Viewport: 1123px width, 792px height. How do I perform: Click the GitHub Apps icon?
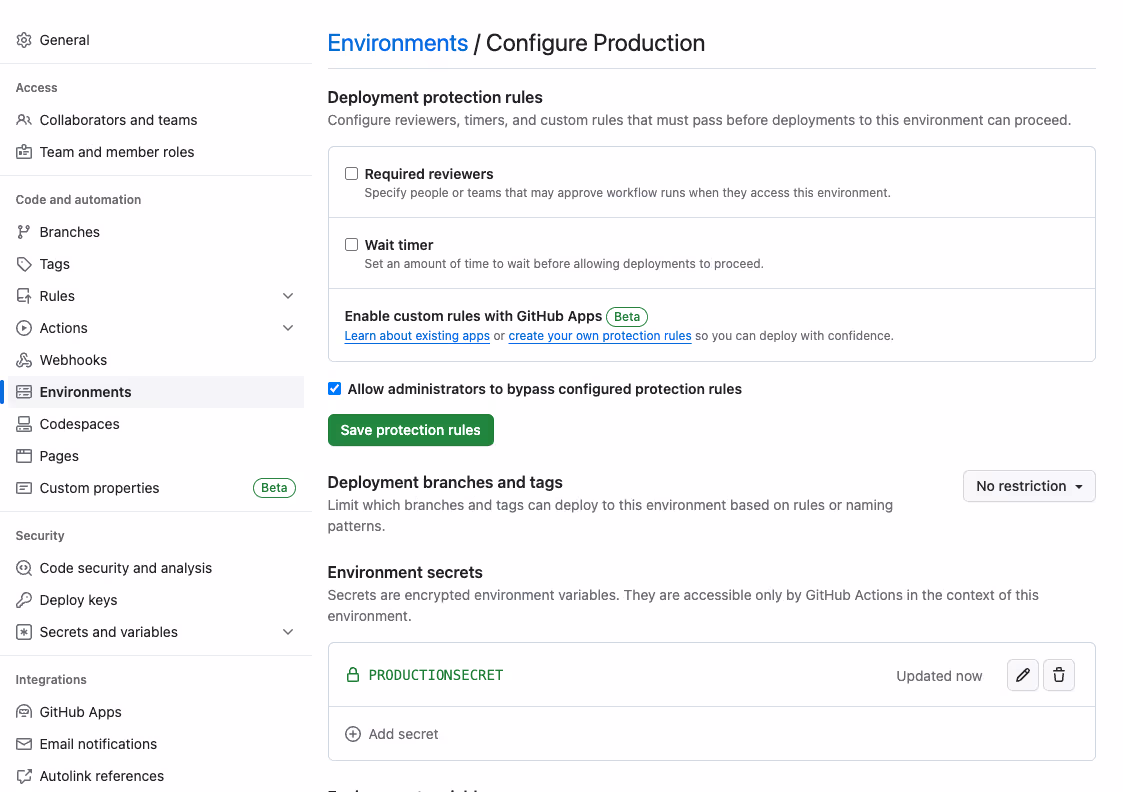tap(24, 712)
